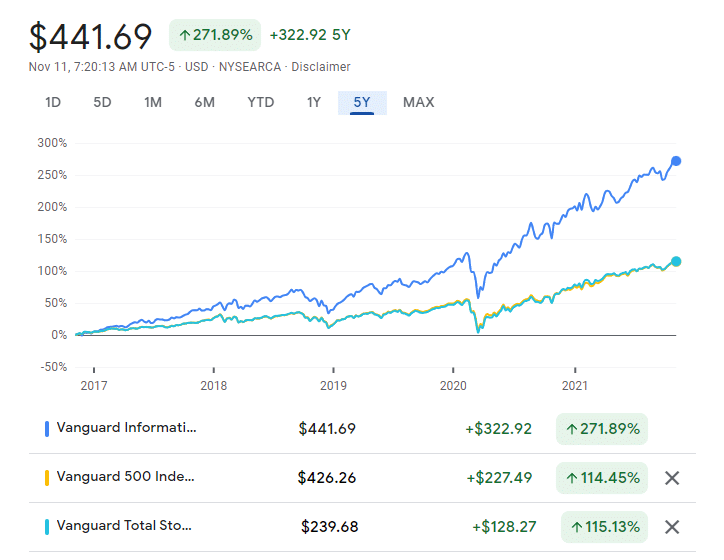724x560 pixels.
Task: Click the 100% y-axis label
Action: coord(52,271)
